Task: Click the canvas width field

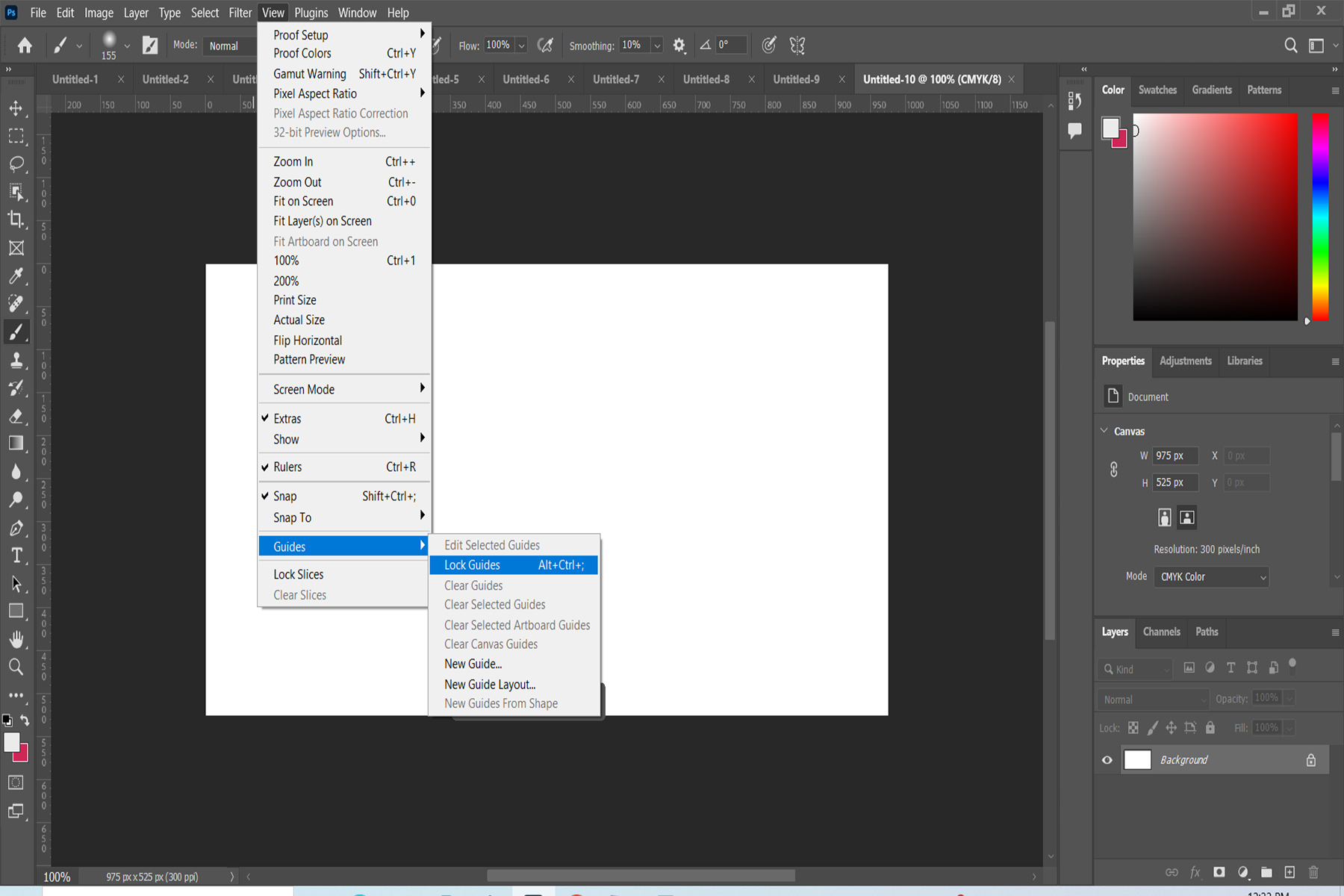Action: tap(1175, 455)
